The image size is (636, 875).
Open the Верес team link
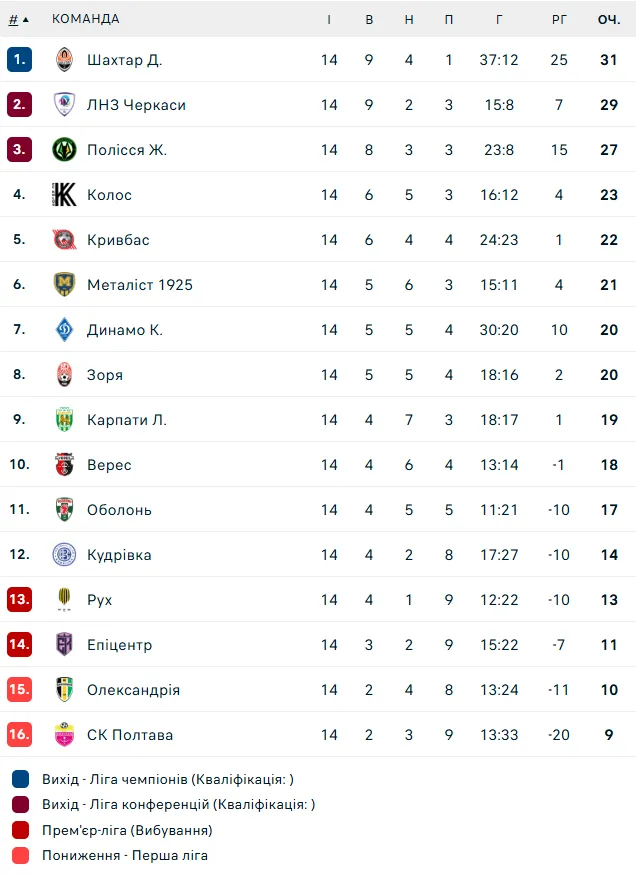tap(109, 465)
